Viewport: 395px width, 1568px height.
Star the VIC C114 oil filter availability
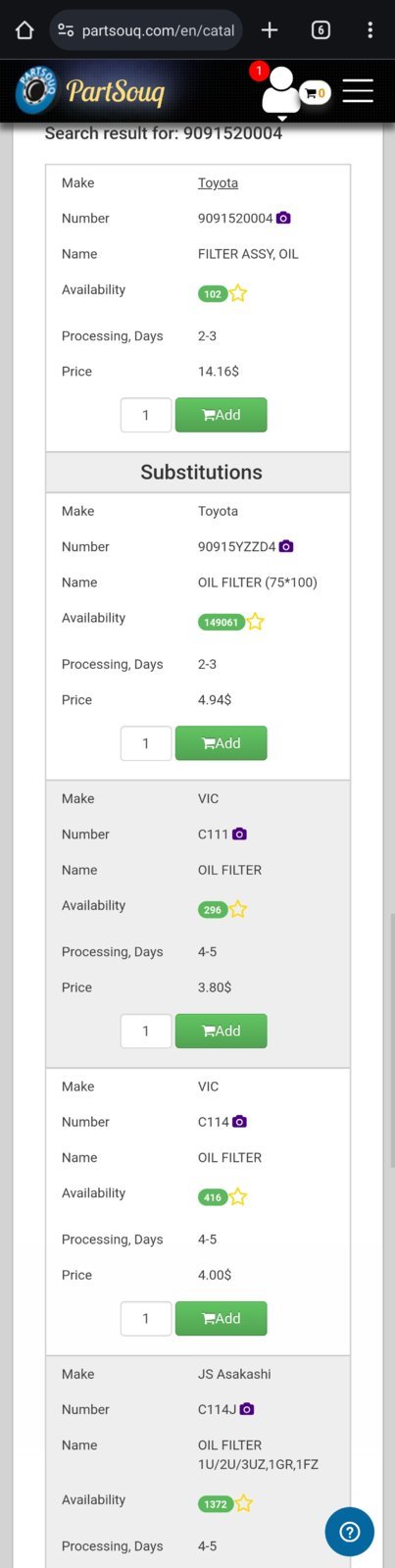pos(238,1196)
